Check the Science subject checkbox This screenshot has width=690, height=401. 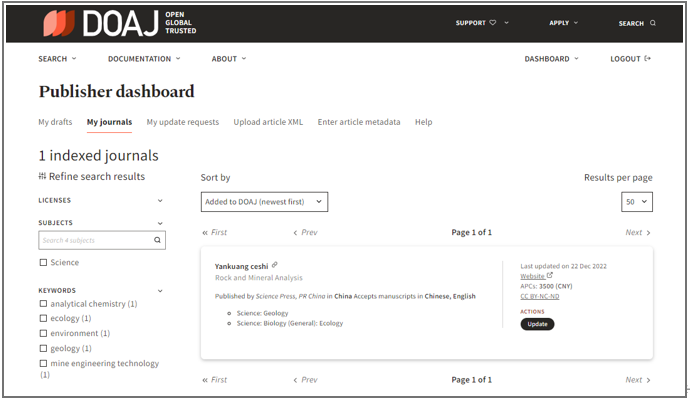point(43,263)
